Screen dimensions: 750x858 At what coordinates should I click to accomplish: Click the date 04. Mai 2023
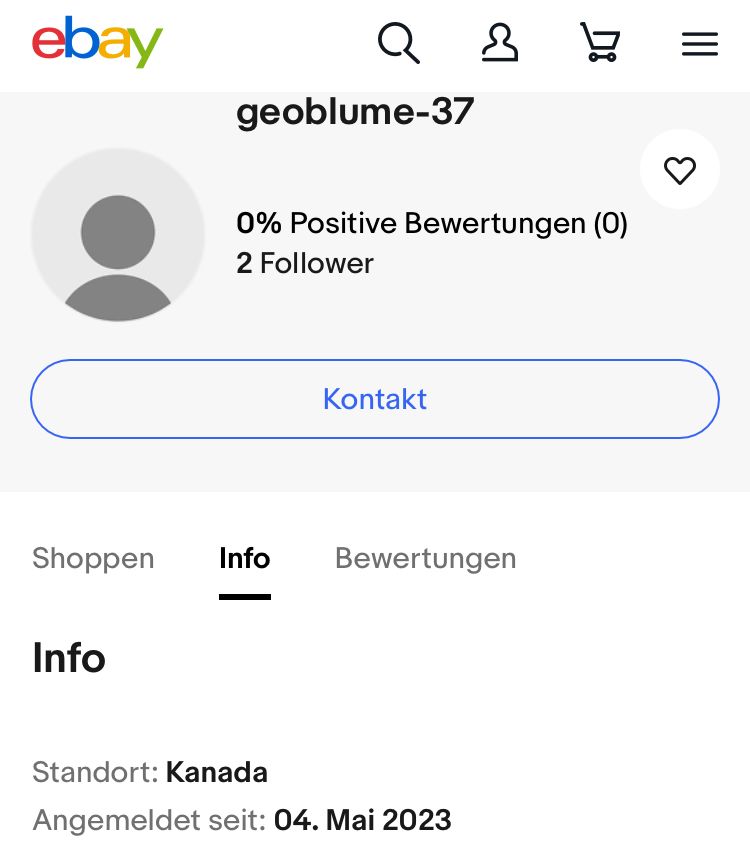point(363,821)
